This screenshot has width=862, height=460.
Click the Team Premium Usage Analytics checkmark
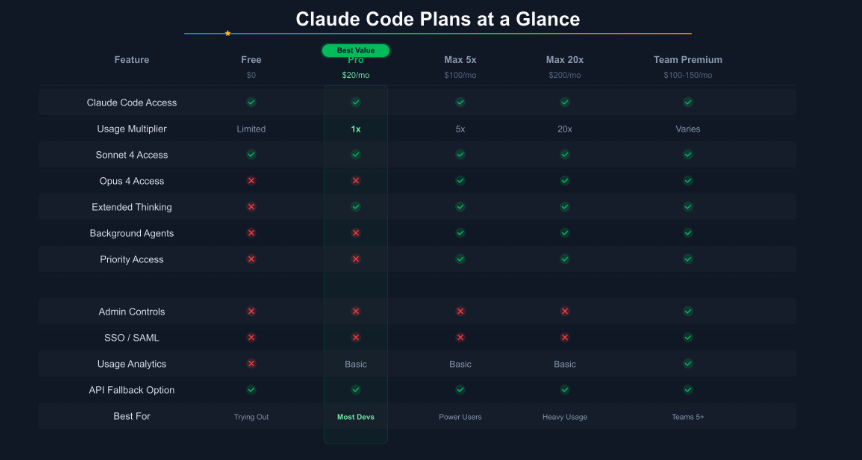[x=688, y=364]
